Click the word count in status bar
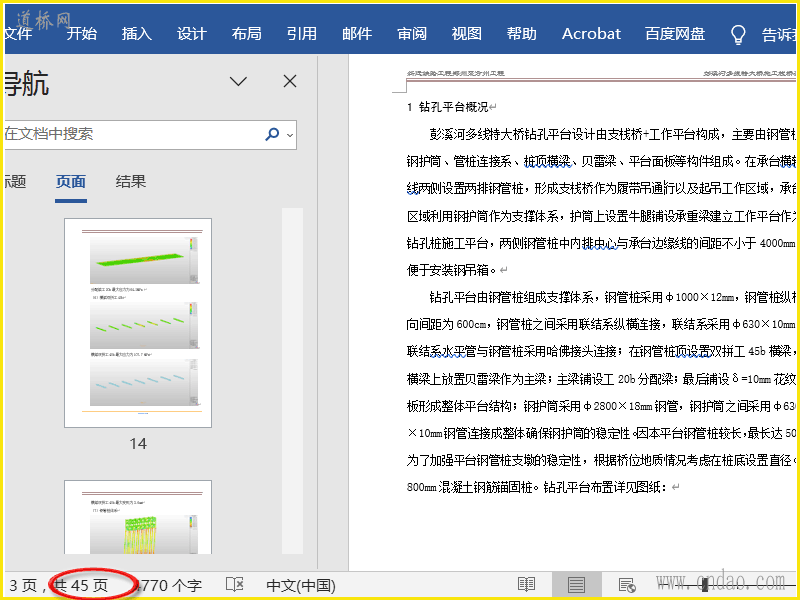 168,585
